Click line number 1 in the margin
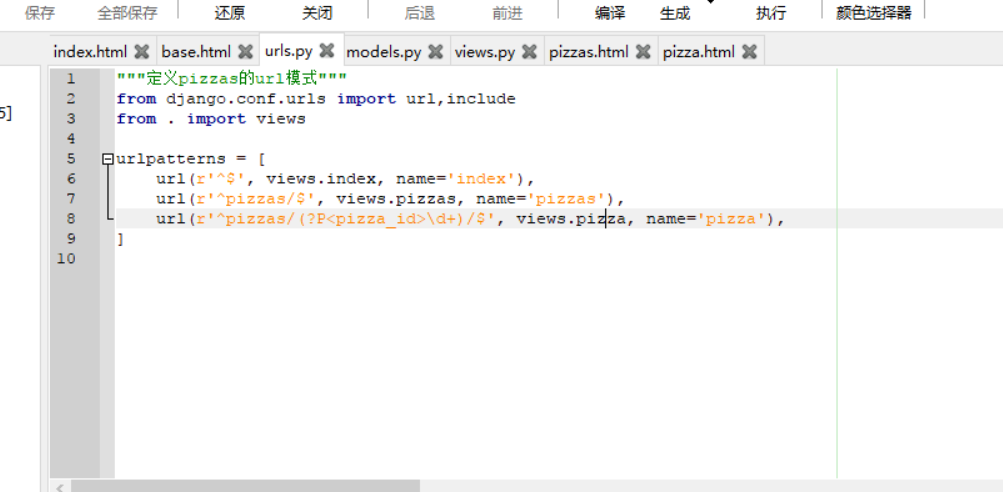The image size is (1003, 492). tap(70, 79)
